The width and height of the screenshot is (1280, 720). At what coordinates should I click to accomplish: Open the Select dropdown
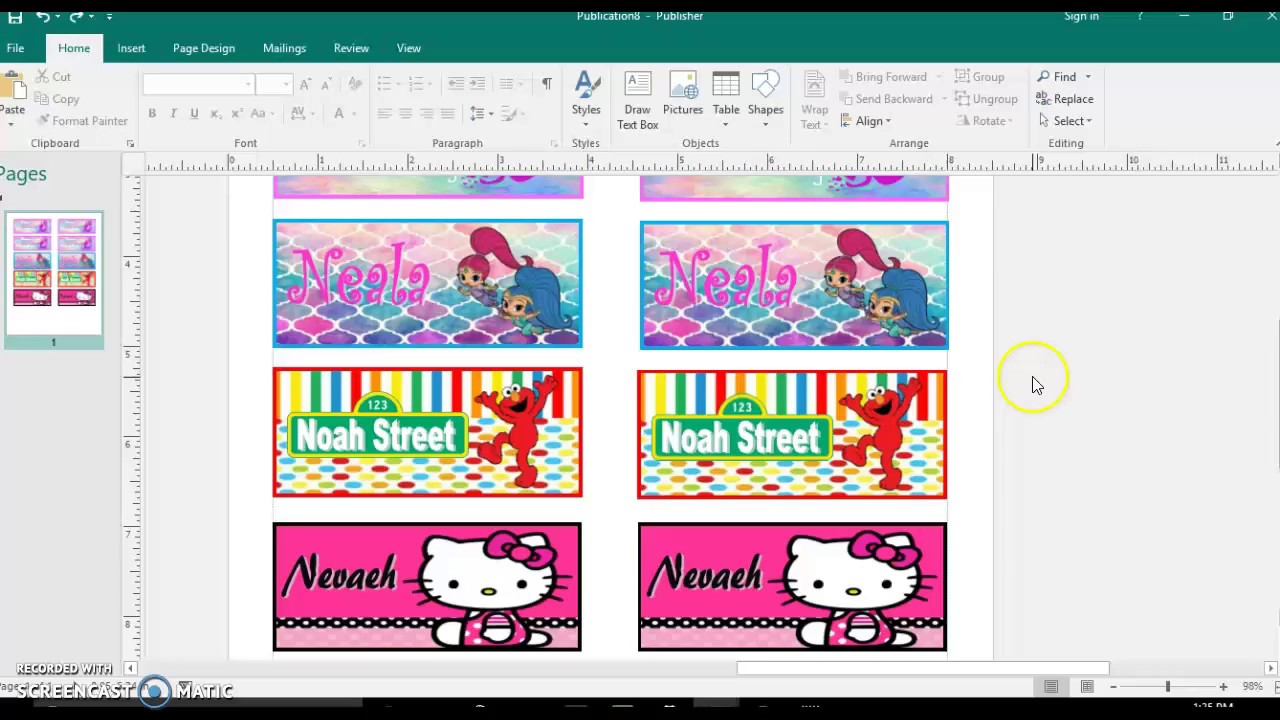(x=1065, y=121)
